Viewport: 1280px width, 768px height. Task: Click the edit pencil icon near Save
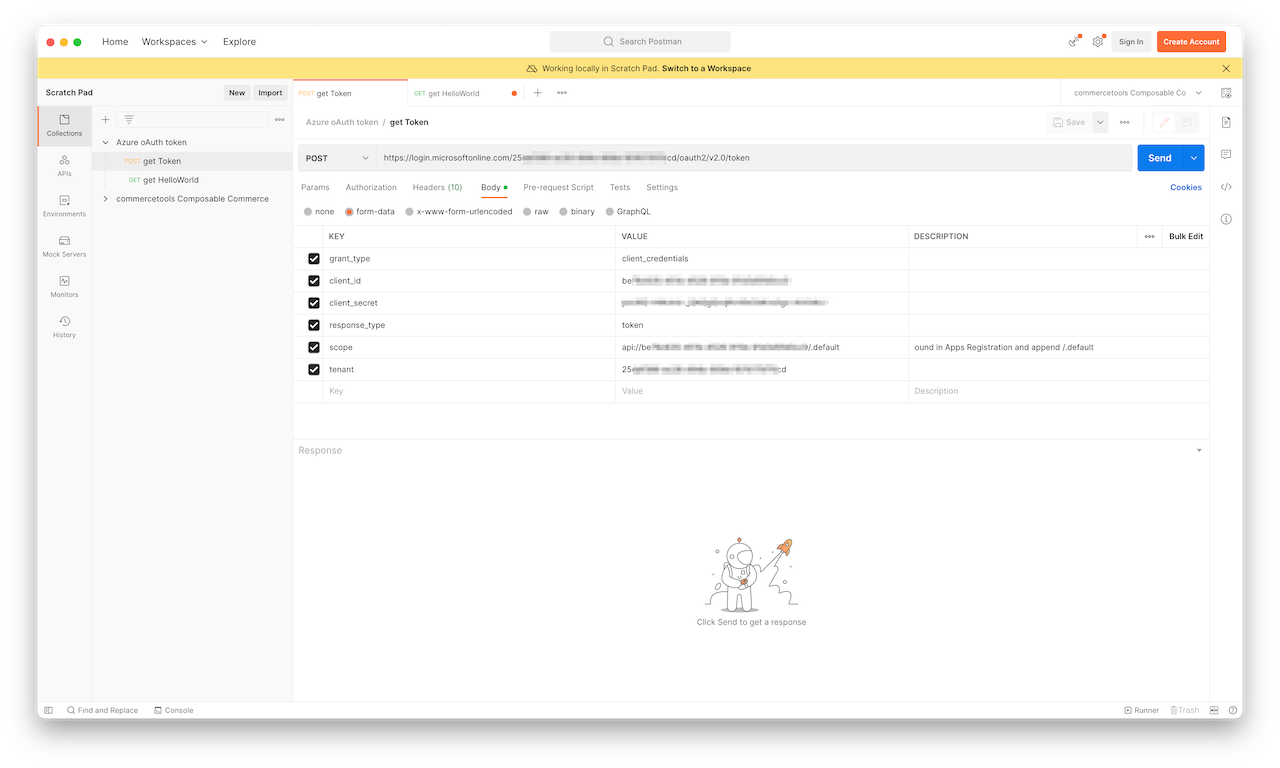tap(1164, 122)
